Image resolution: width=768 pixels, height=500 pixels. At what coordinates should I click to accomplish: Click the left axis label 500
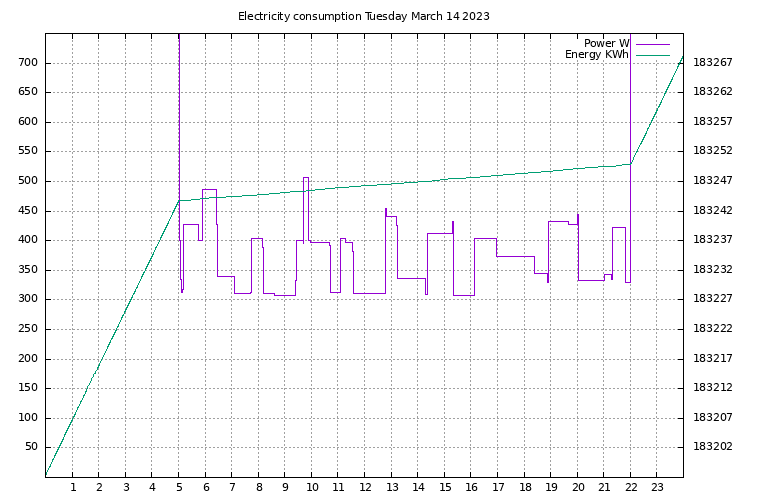tap(28, 181)
